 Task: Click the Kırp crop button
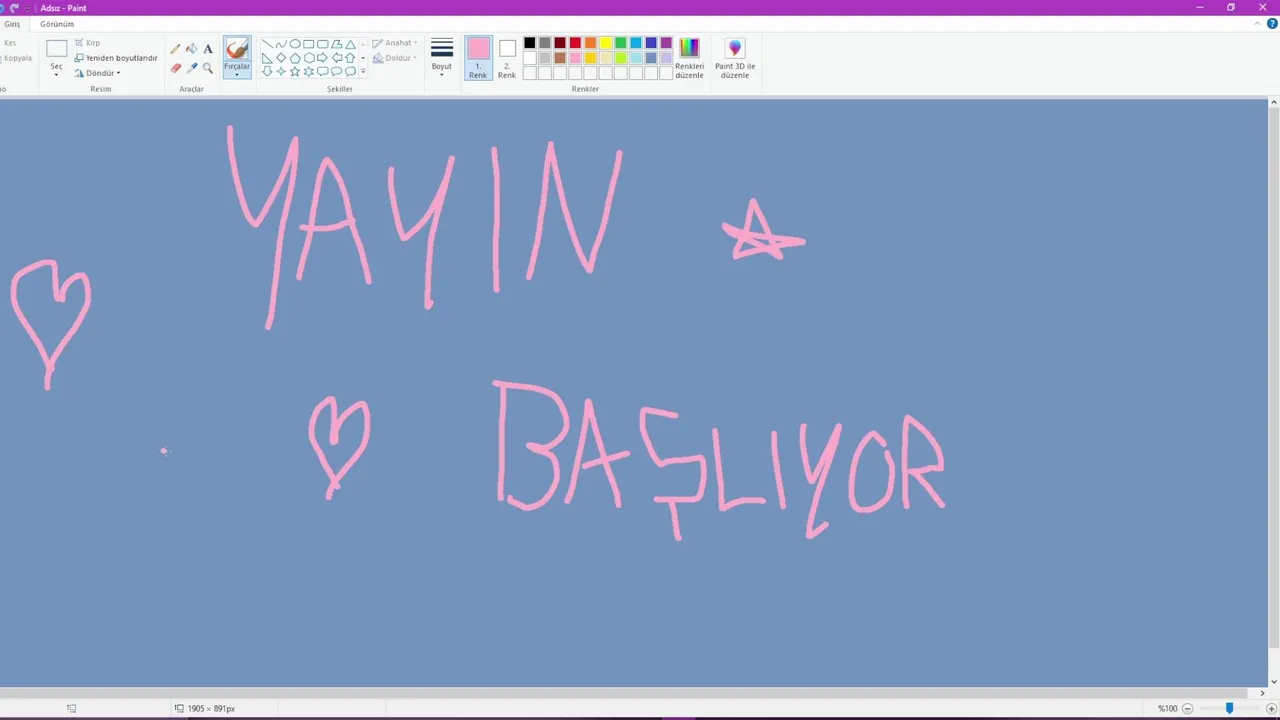click(88, 43)
